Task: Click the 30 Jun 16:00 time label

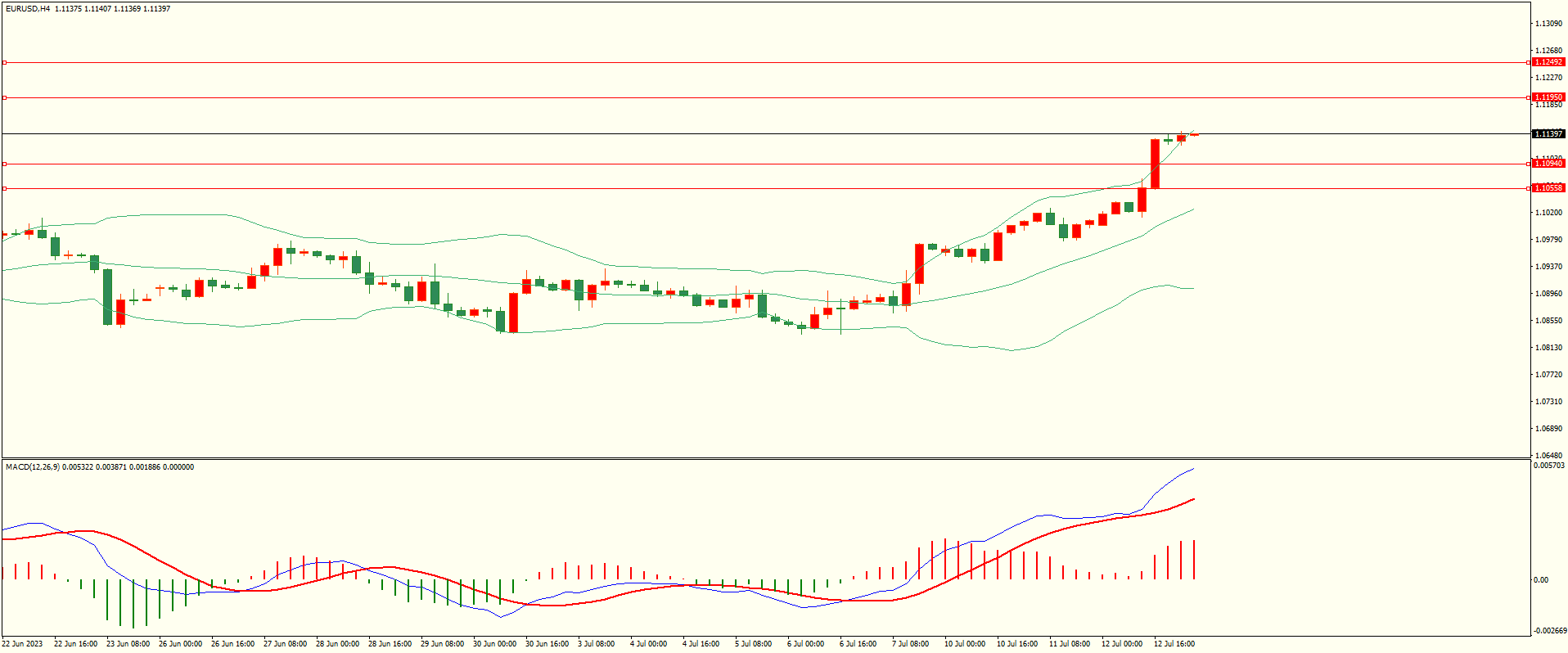Action: click(x=547, y=644)
